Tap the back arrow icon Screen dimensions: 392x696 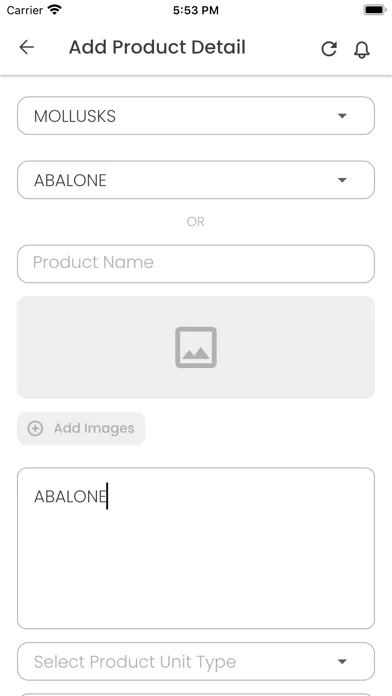coord(27,47)
